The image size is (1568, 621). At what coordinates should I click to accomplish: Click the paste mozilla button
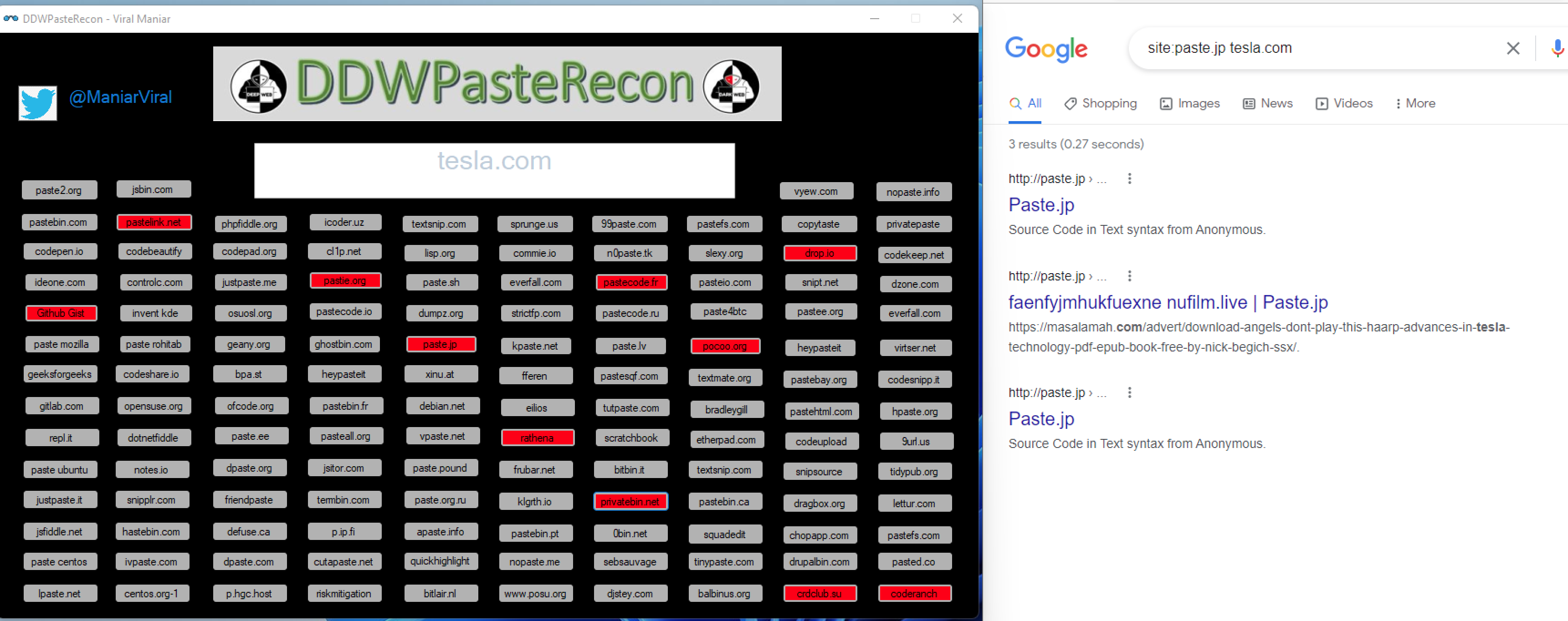click(x=61, y=344)
